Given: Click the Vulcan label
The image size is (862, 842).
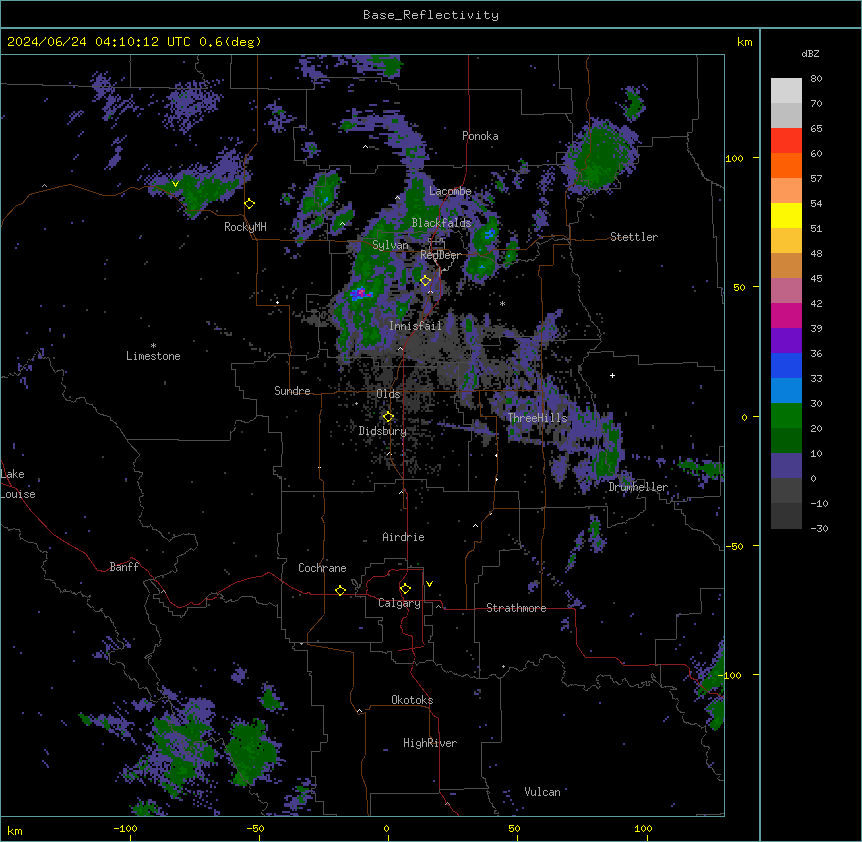Looking at the screenshot, I should pos(542,792).
